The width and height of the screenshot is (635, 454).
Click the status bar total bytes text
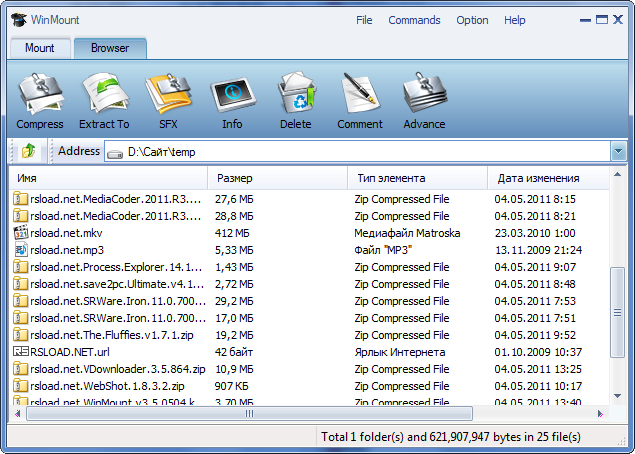pyautogui.click(x=451, y=437)
